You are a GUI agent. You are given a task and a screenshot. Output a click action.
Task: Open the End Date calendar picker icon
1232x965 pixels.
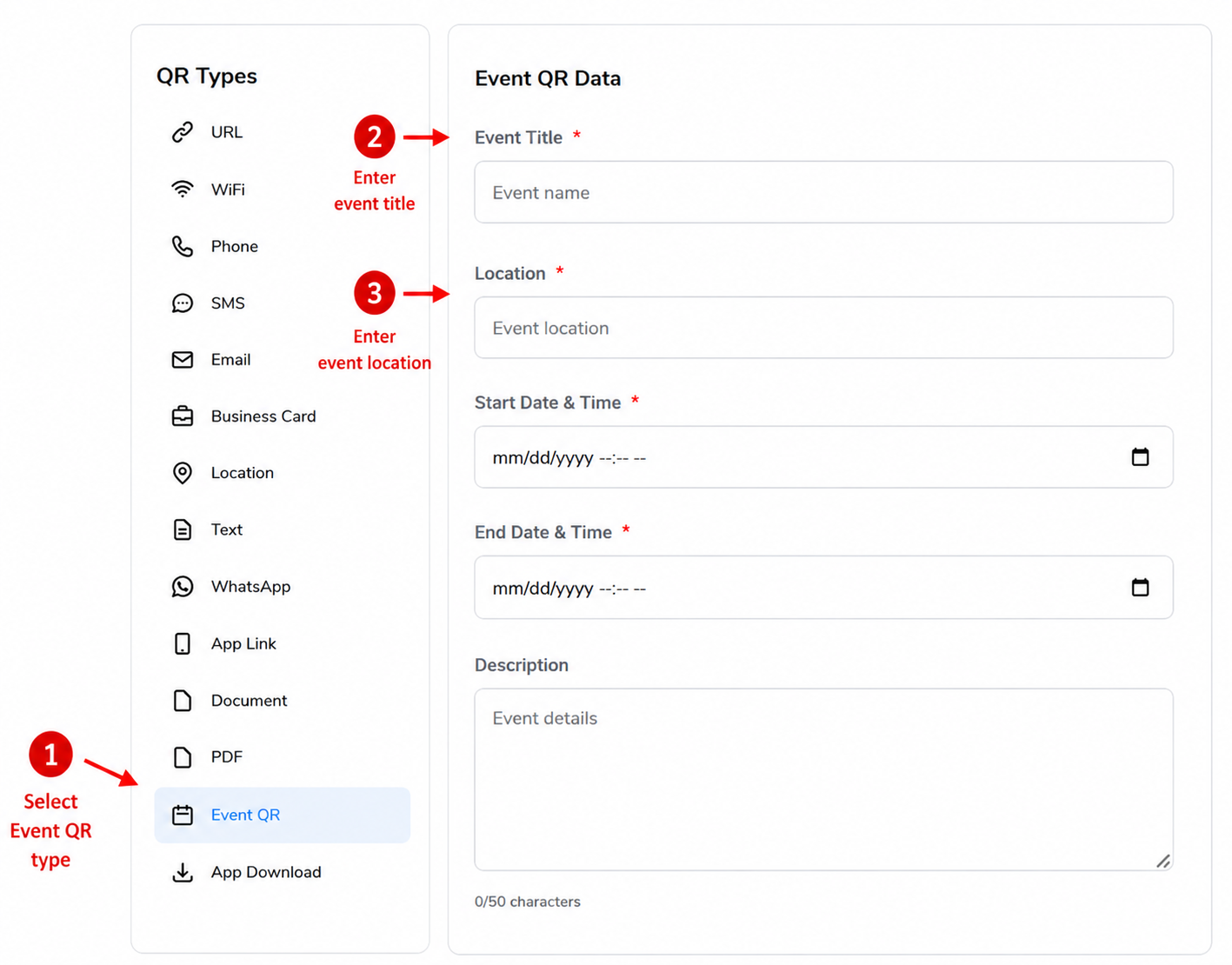(1140, 588)
